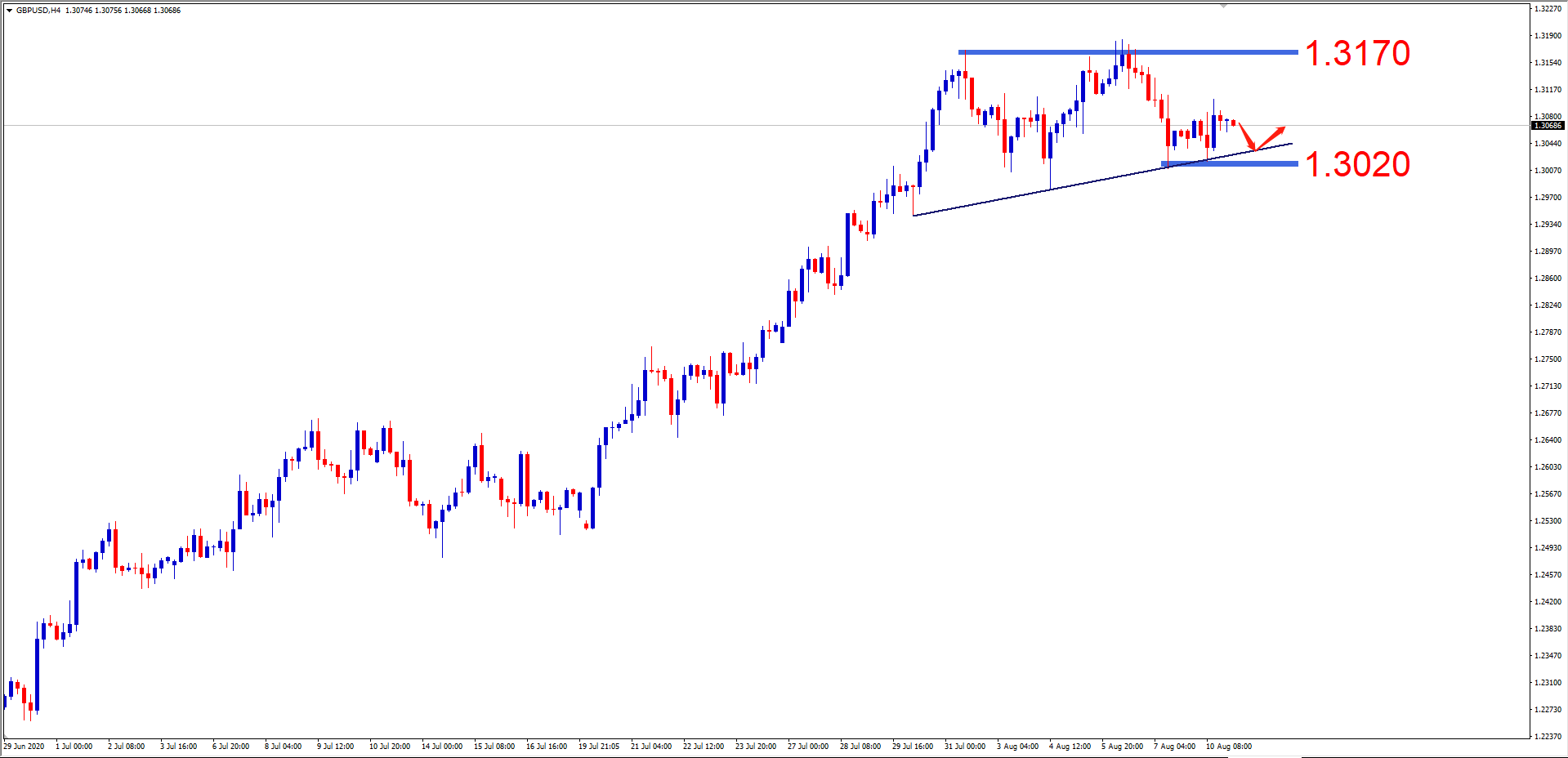
Task: Click the red 1.3020 text label
Action: pos(1357,165)
